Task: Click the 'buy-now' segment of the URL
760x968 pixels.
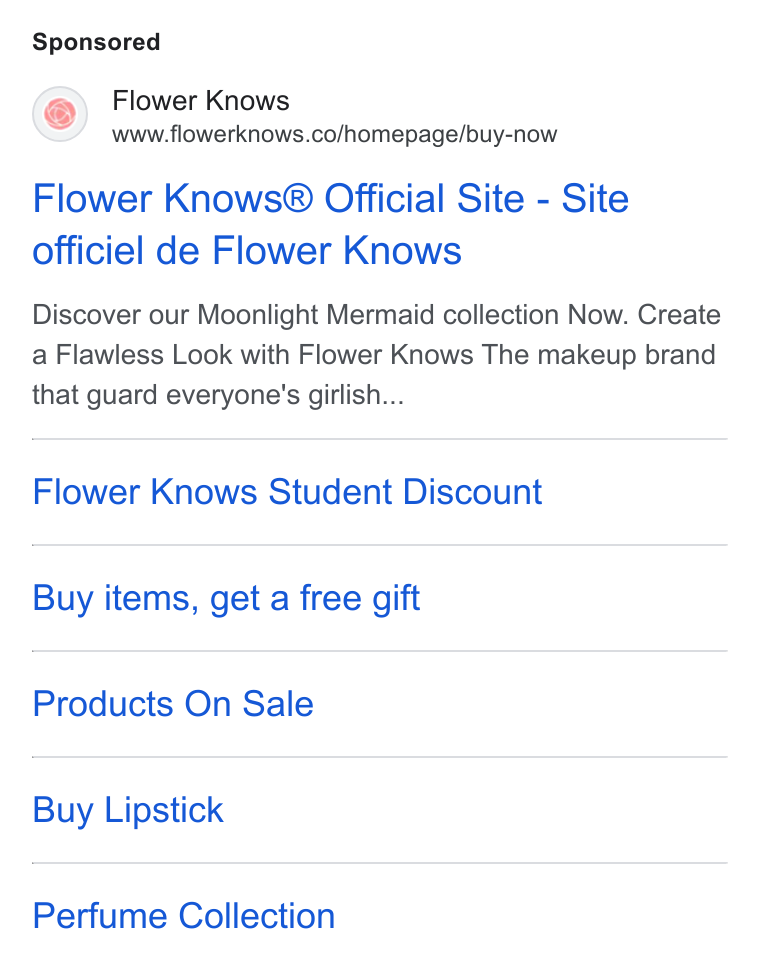Action: tap(511, 134)
